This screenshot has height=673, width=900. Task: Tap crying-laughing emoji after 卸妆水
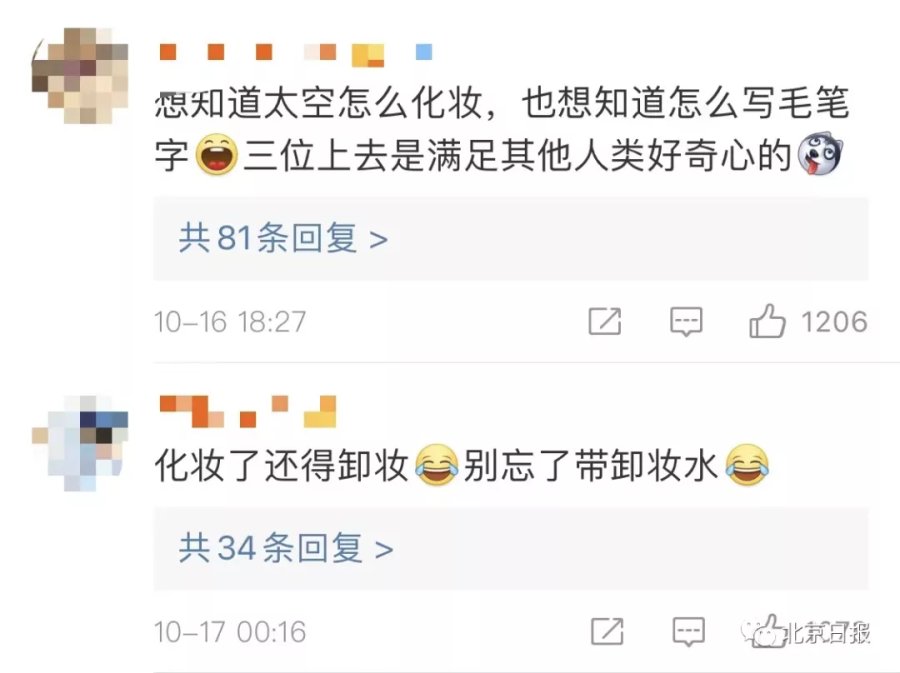(x=747, y=465)
